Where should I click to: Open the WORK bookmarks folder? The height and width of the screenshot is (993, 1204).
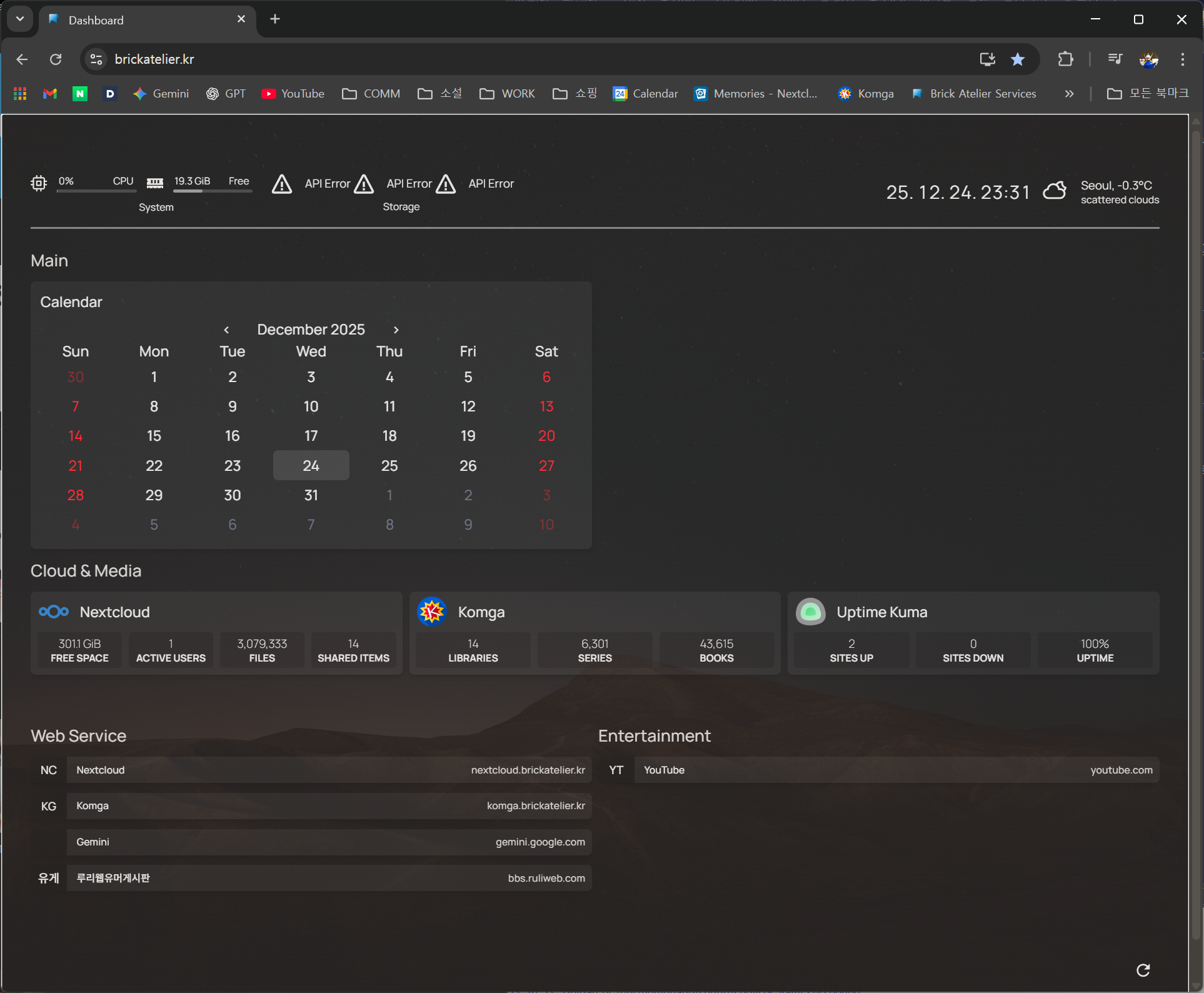click(507, 94)
